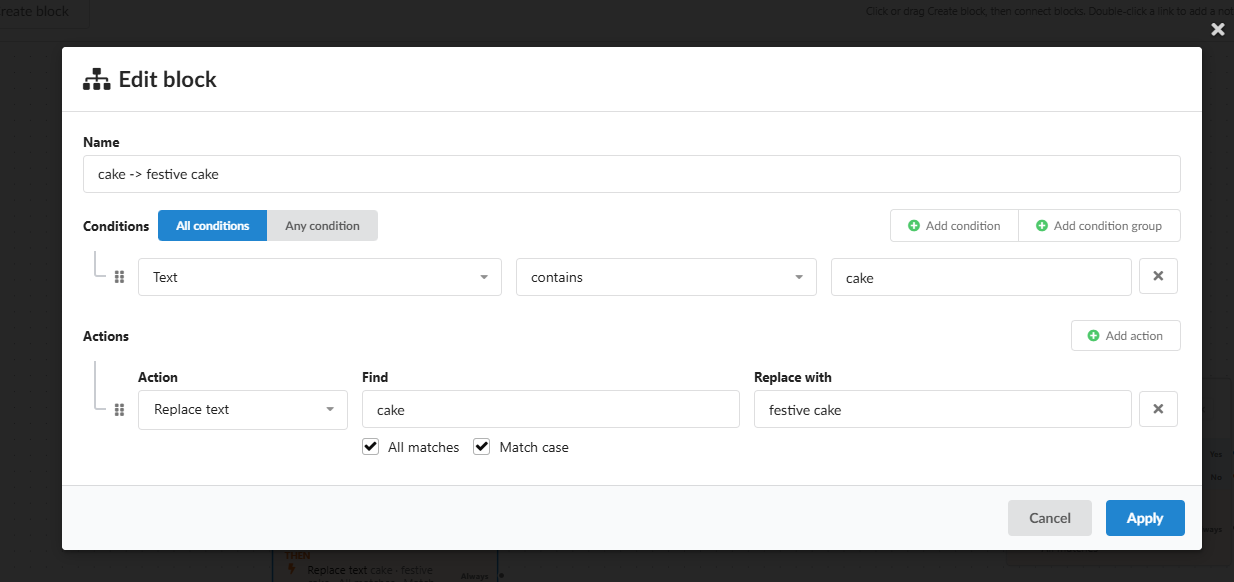This screenshot has height=582, width=1234.
Task: Click the Replace with text field
Action: 943,409
